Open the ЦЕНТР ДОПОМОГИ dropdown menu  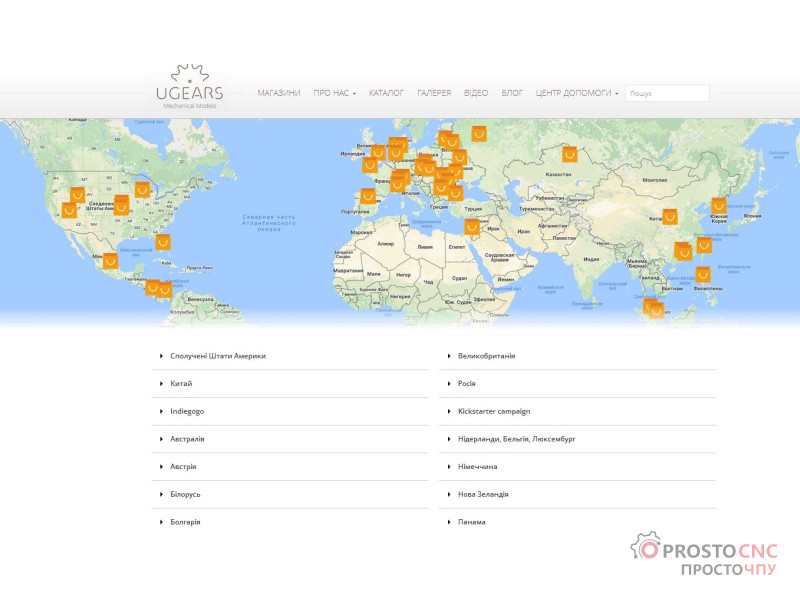point(576,93)
